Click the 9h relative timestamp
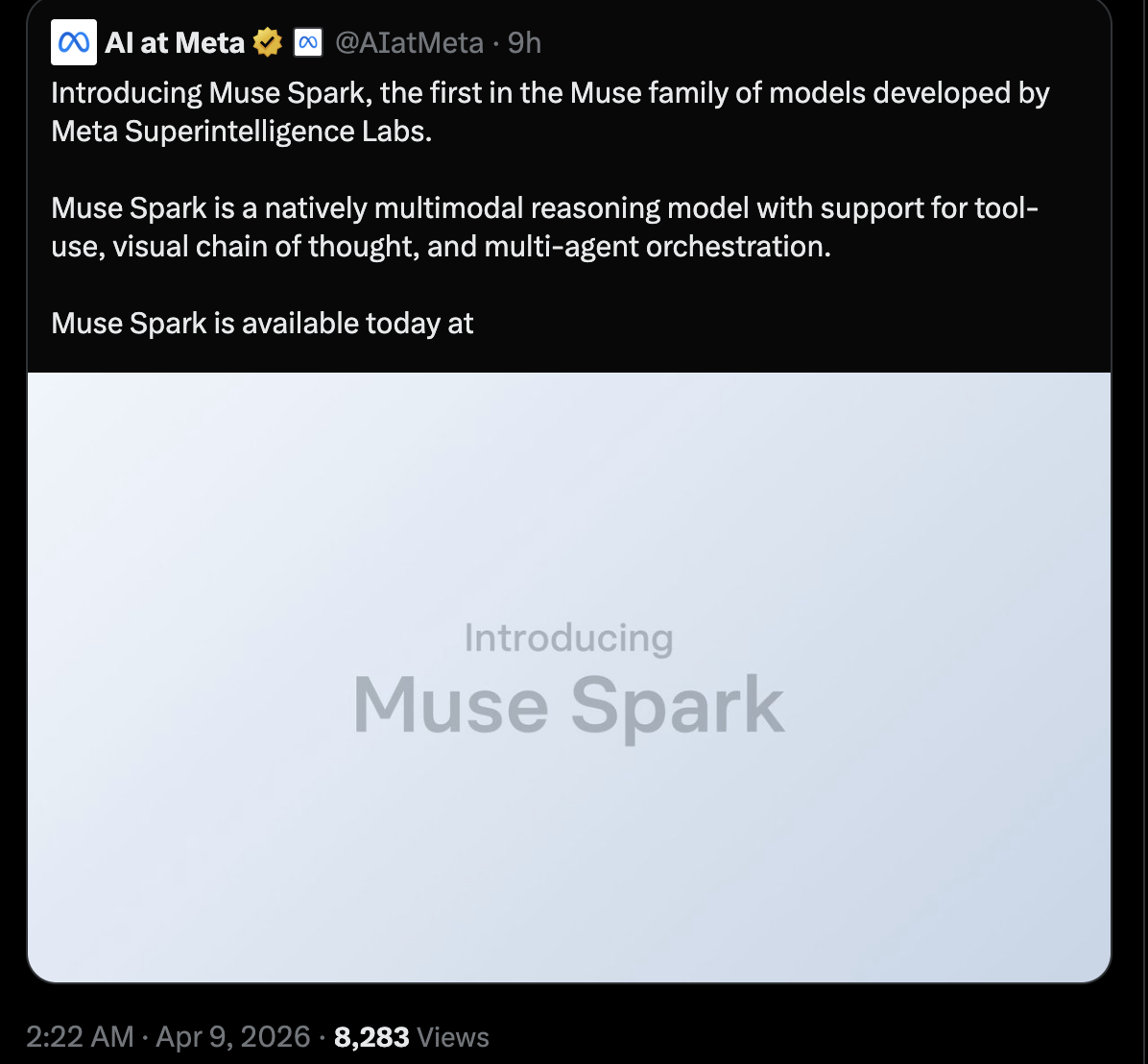The height and width of the screenshot is (1064, 1148). (524, 42)
